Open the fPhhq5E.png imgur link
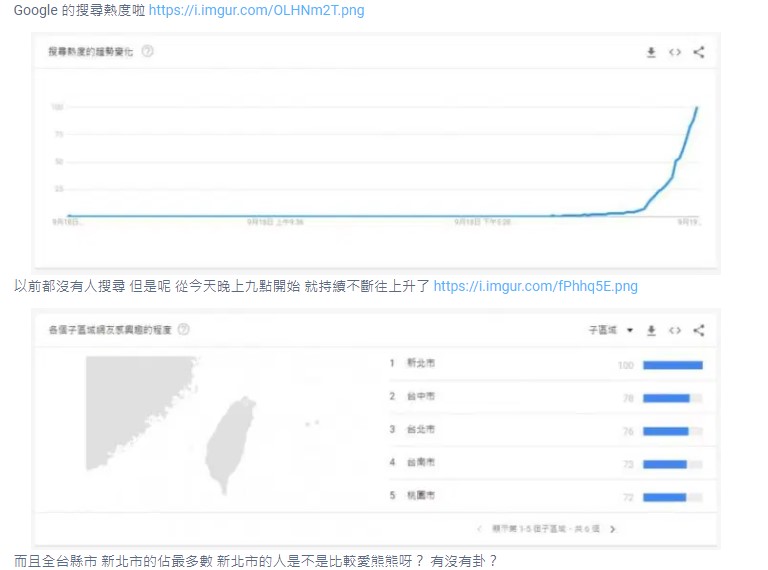This screenshot has width=768, height=570. [x=535, y=286]
